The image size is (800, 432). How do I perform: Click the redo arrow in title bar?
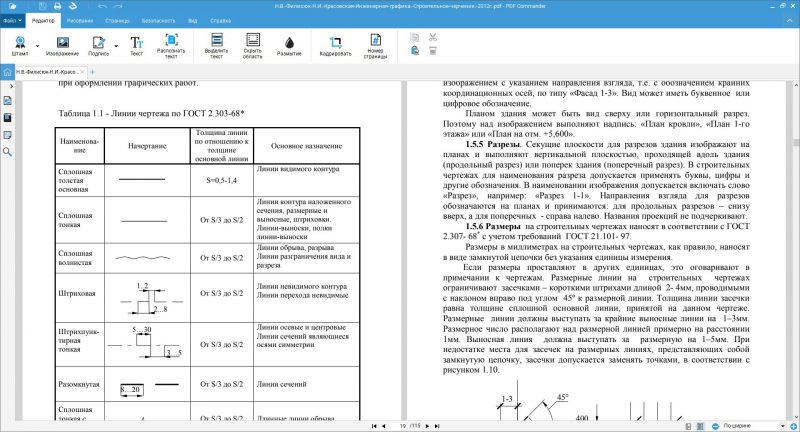click(x=118, y=6)
